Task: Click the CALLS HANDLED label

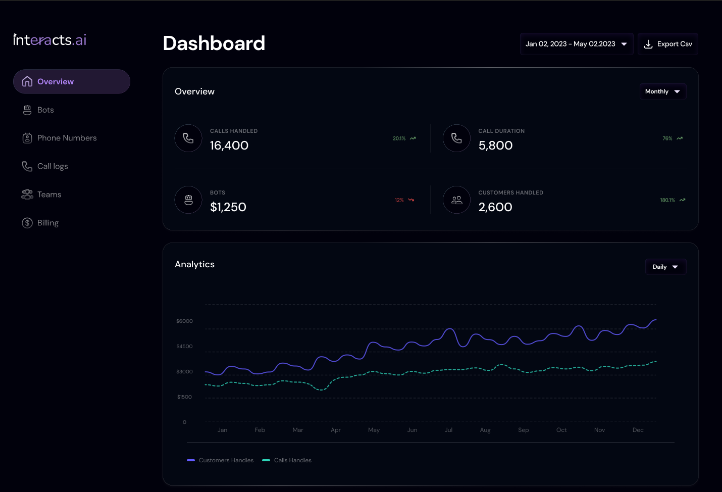Action: (234, 131)
